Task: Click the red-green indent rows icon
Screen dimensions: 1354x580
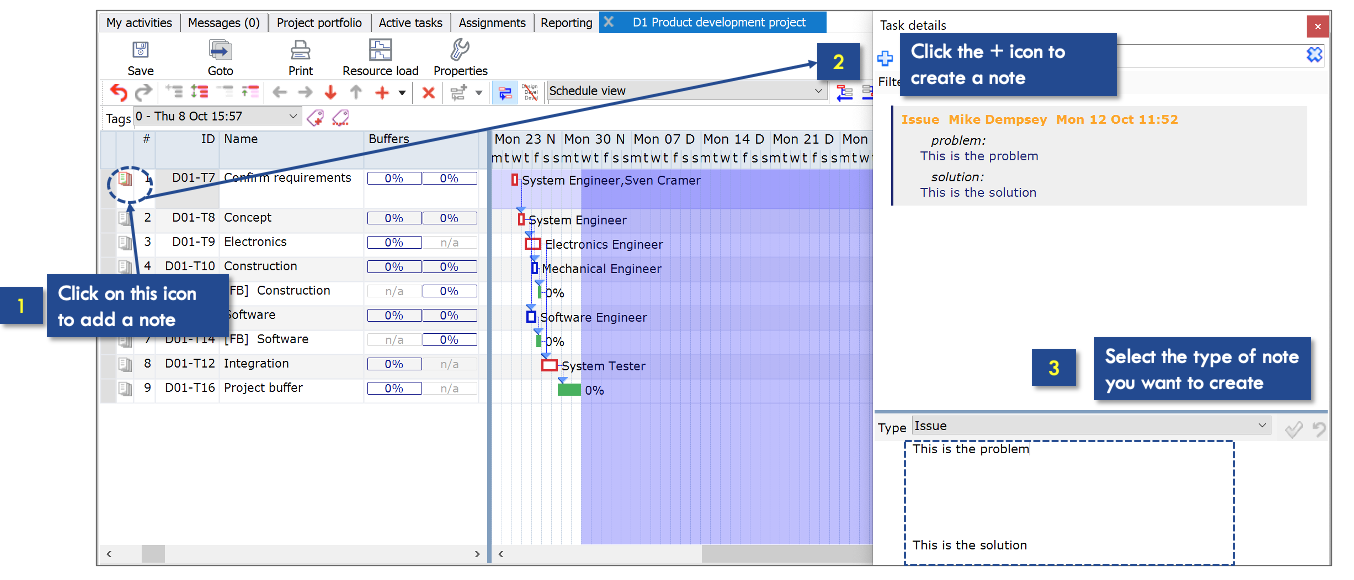Action: 199,92
